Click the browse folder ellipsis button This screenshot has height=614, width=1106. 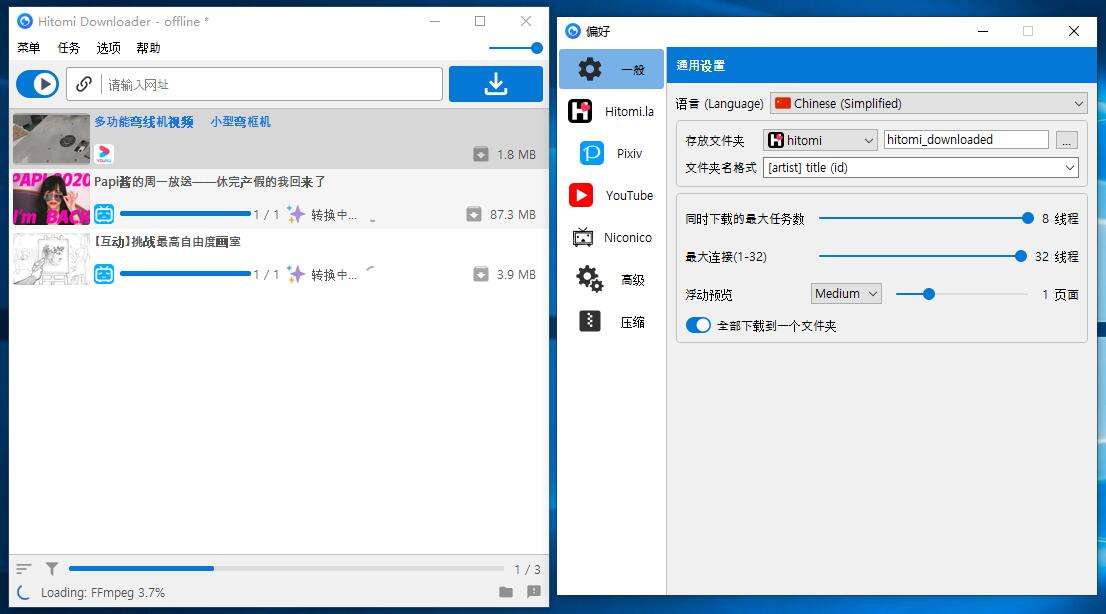1067,141
